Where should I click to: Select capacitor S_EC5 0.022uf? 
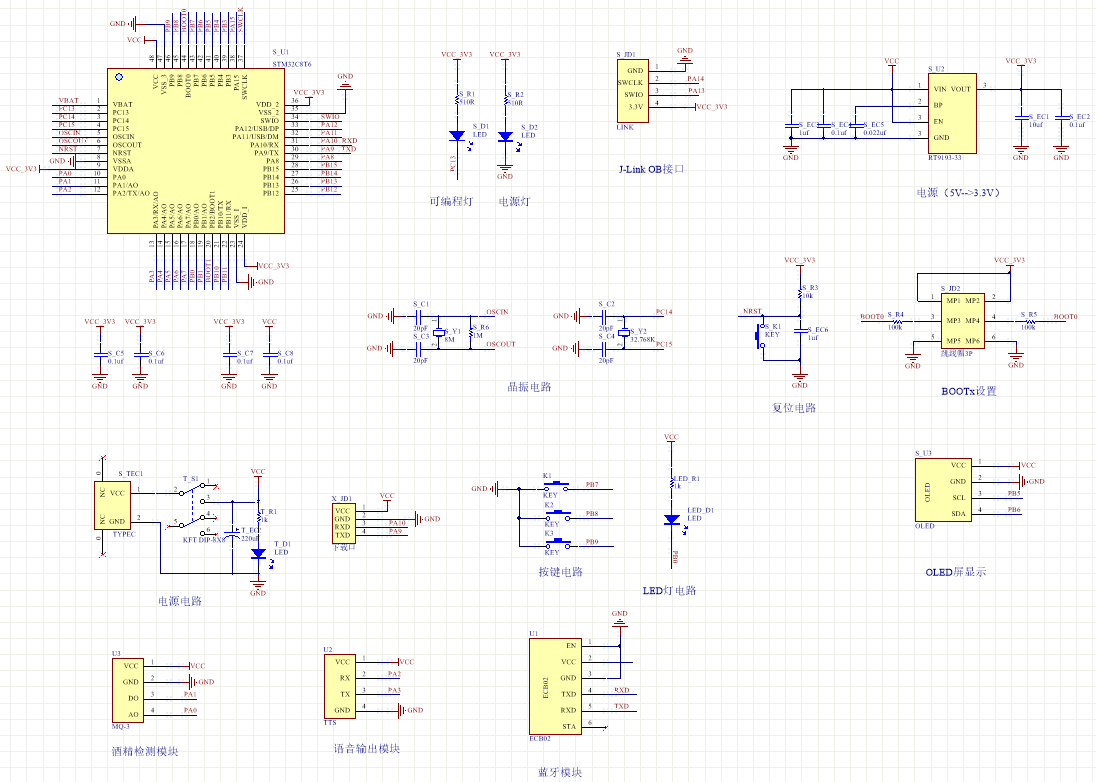tap(856, 126)
